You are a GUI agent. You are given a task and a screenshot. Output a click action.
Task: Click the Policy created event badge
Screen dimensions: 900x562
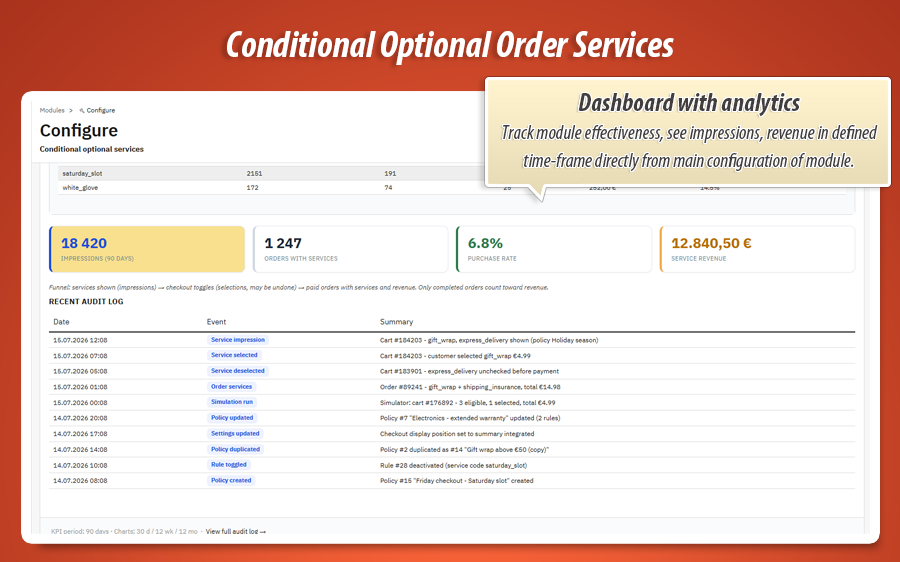231,480
